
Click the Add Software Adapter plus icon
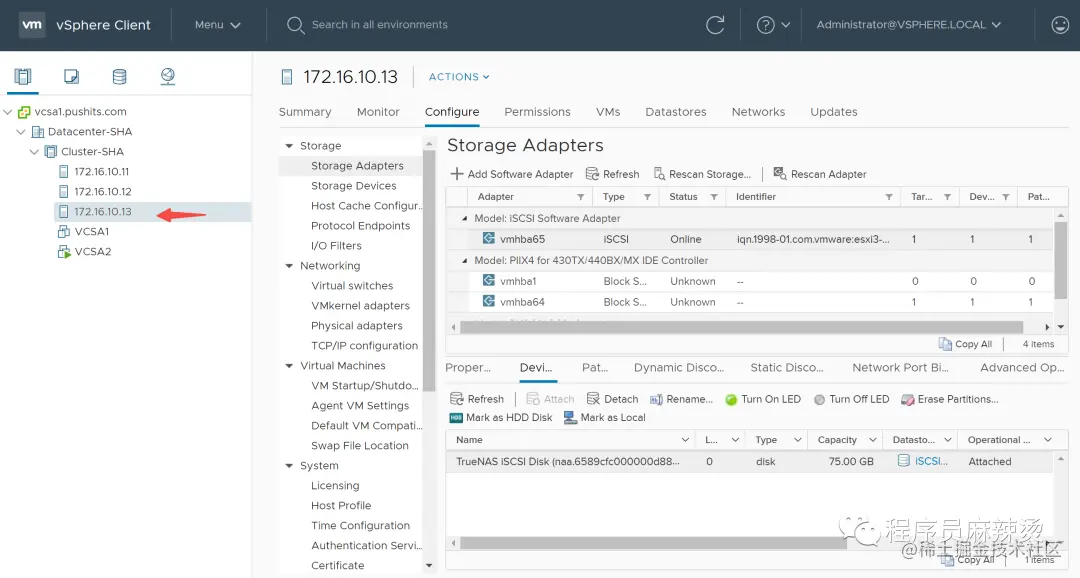point(457,174)
